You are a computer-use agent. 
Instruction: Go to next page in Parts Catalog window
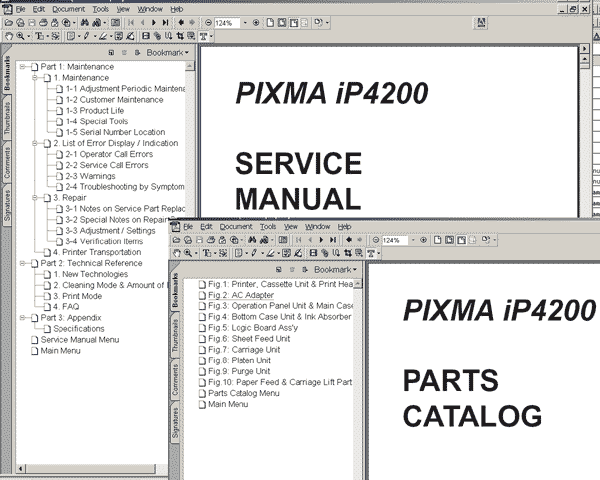coord(321,240)
